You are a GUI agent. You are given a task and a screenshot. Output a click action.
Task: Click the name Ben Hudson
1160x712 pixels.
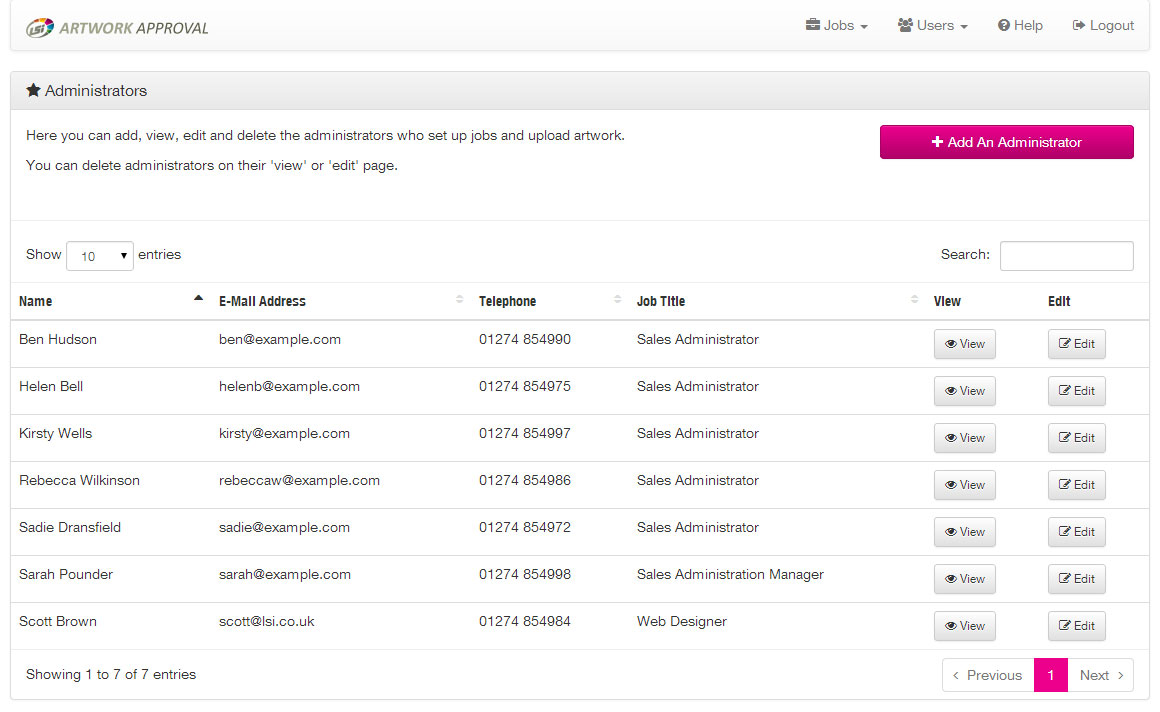(x=58, y=340)
